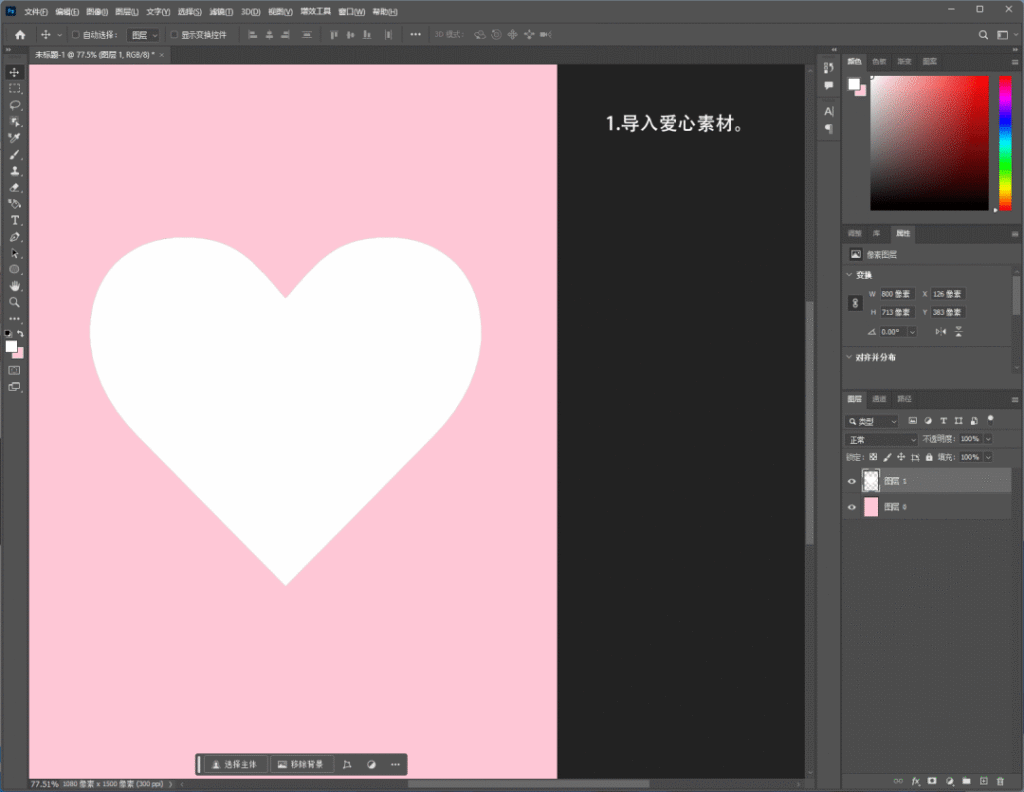Select the Path Selection arrow tool
The height and width of the screenshot is (792, 1024).
[x=14, y=253]
